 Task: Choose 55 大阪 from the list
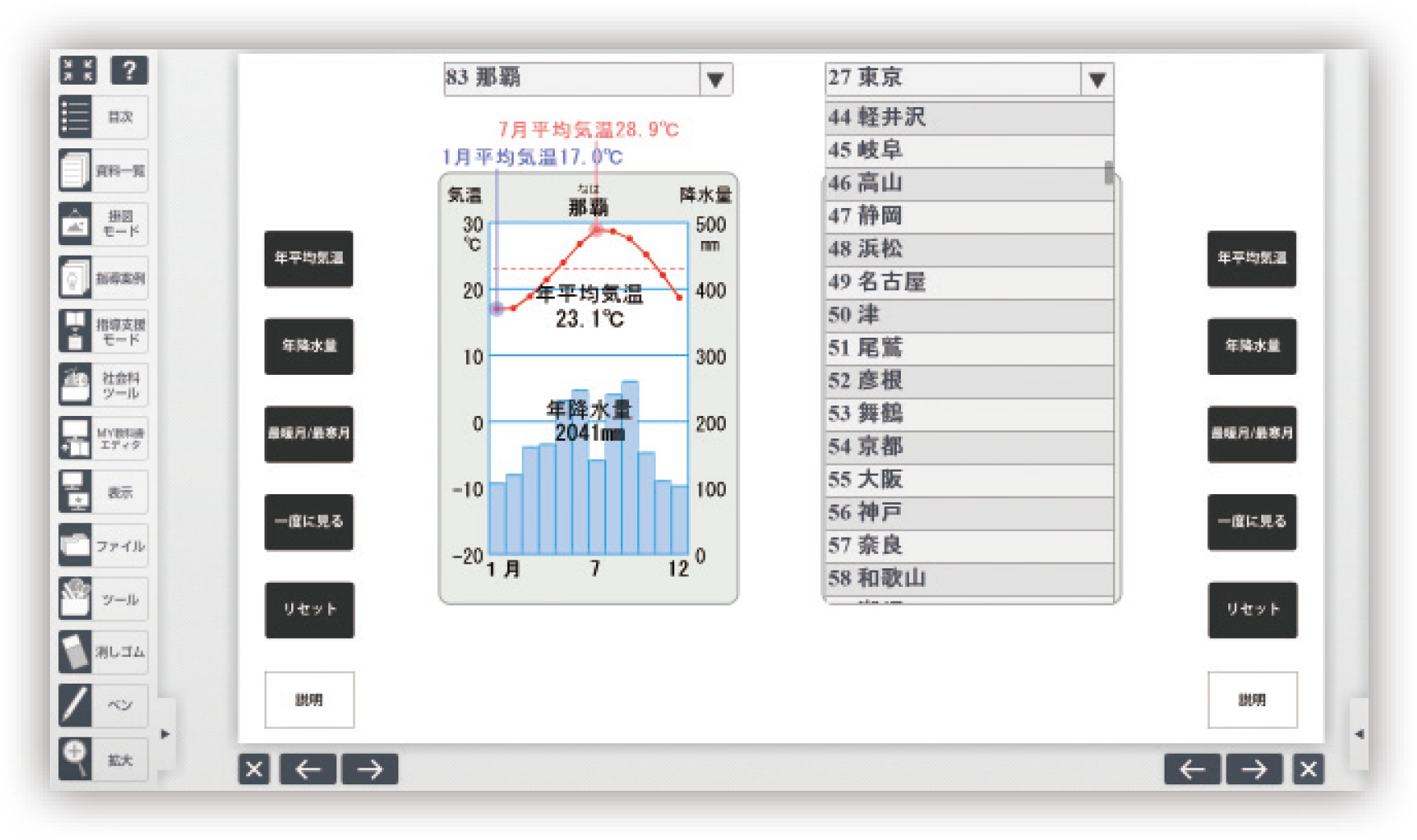point(968,480)
